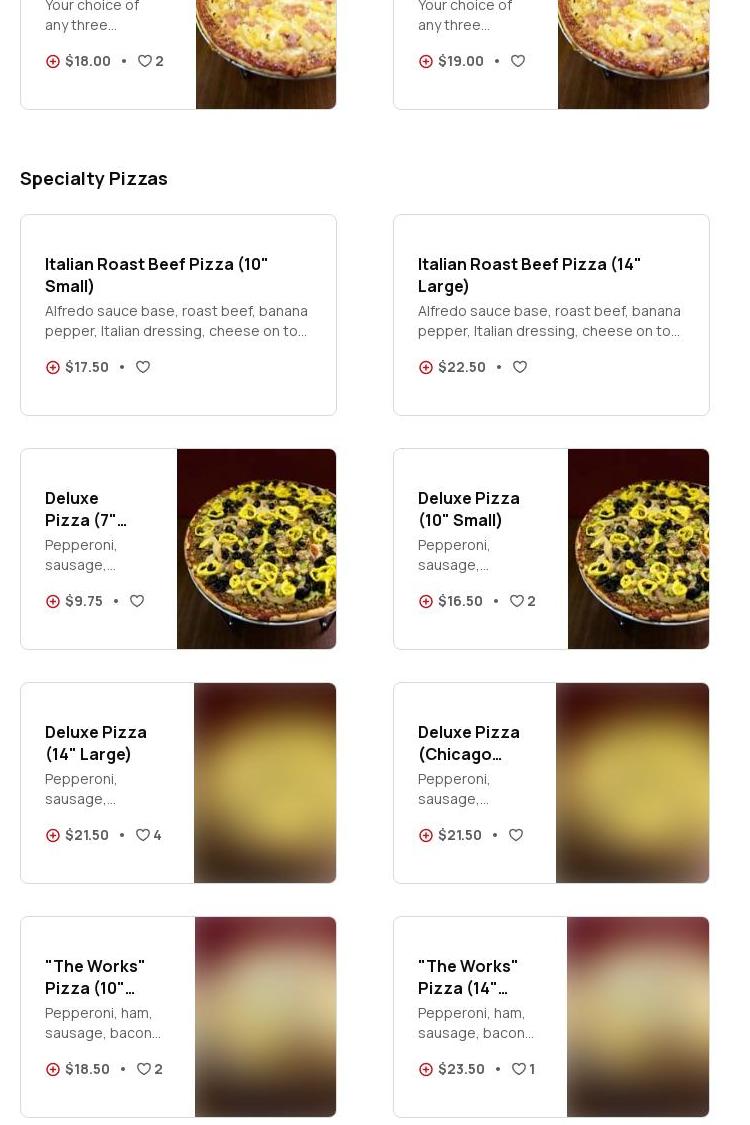Viewport: 750px width, 1125px height.
Task: Add Deluxe Pizza 14" Large to cart
Action: click(53, 835)
